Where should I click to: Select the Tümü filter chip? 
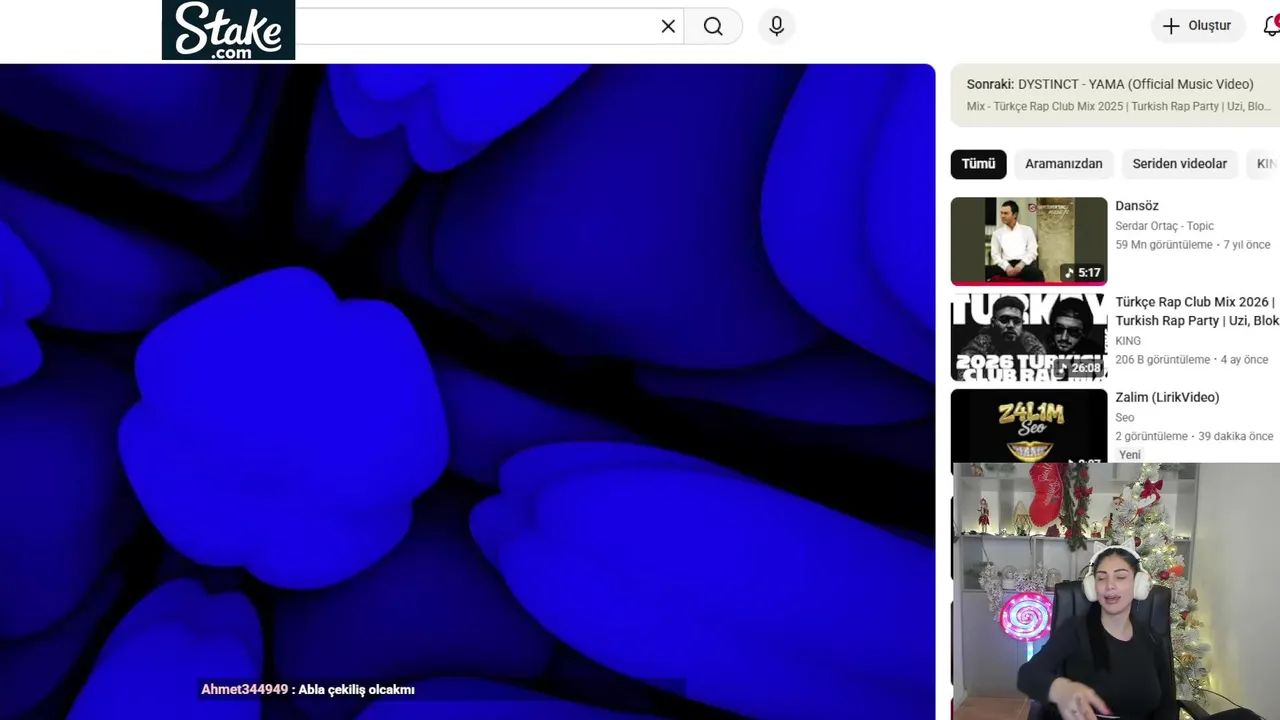point(978,164)
